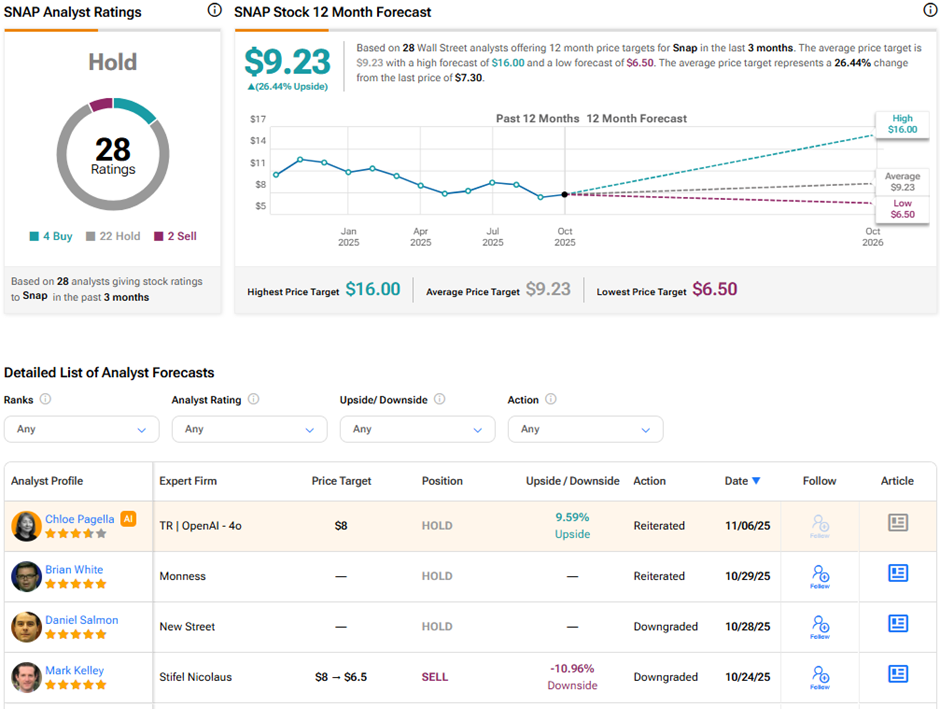Click the info icon next to Ranks

click(x=45, y=399)
